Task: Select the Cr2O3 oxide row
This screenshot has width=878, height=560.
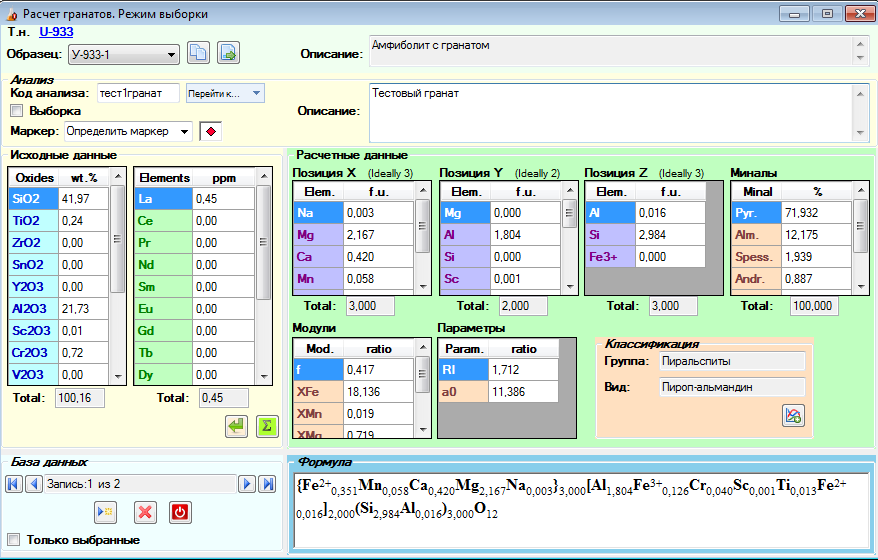Action: pyautogui.click(x=59, y=353)
